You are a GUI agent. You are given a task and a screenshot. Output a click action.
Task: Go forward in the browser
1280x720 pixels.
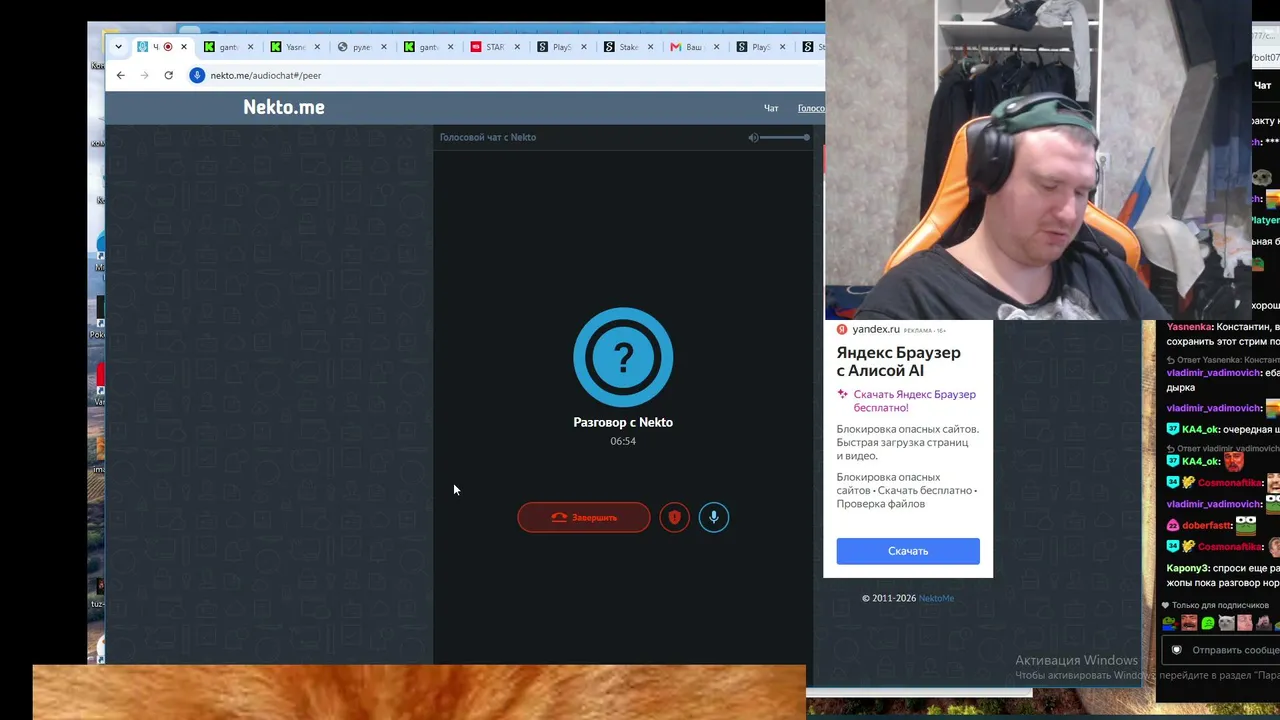click(x=144, y=75)
